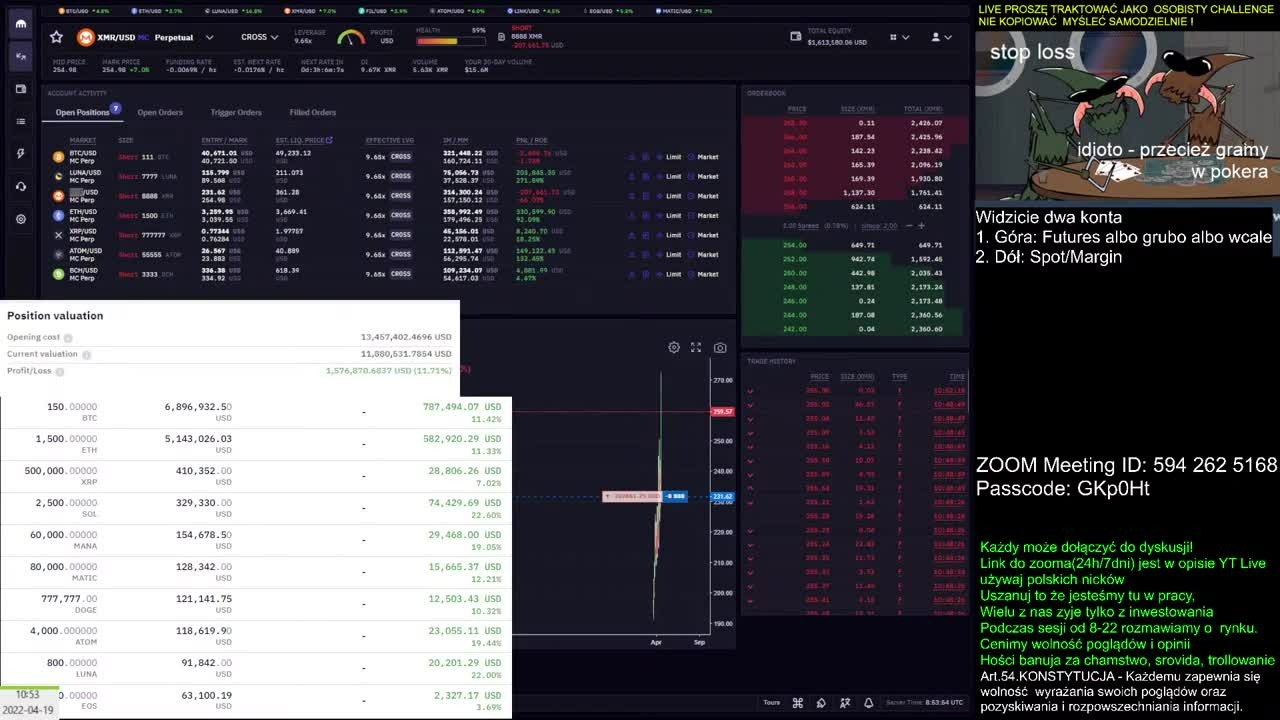This screenshot has height=720, width=1280.
Task: Toggle fullscreen for the price chart
Action: [x=696, y=347]
